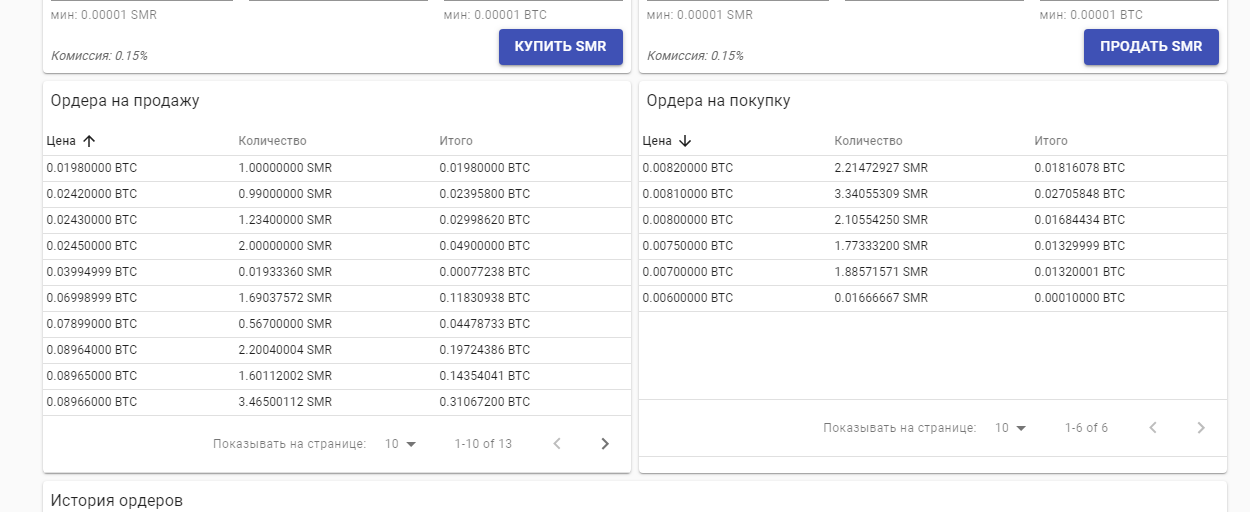Image resolution: width=1250 pixels, height=512 pixels.
Task: Click total 0.00010000 BTC in buy orders
Action: [1080, 298]
